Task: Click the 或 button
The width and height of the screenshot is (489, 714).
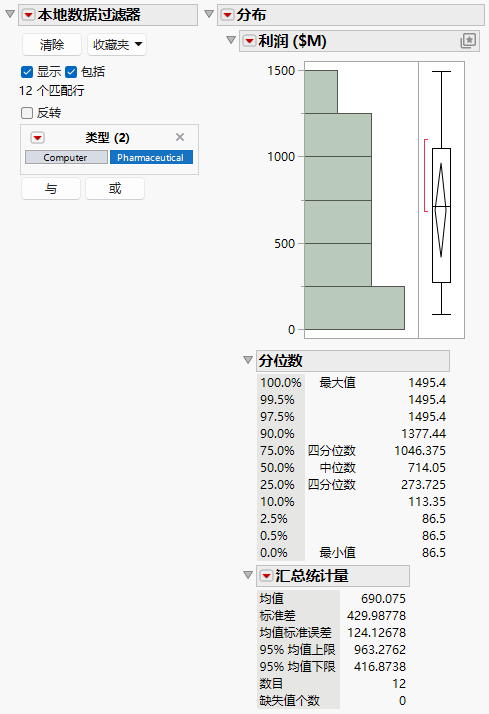Action: 115,189
